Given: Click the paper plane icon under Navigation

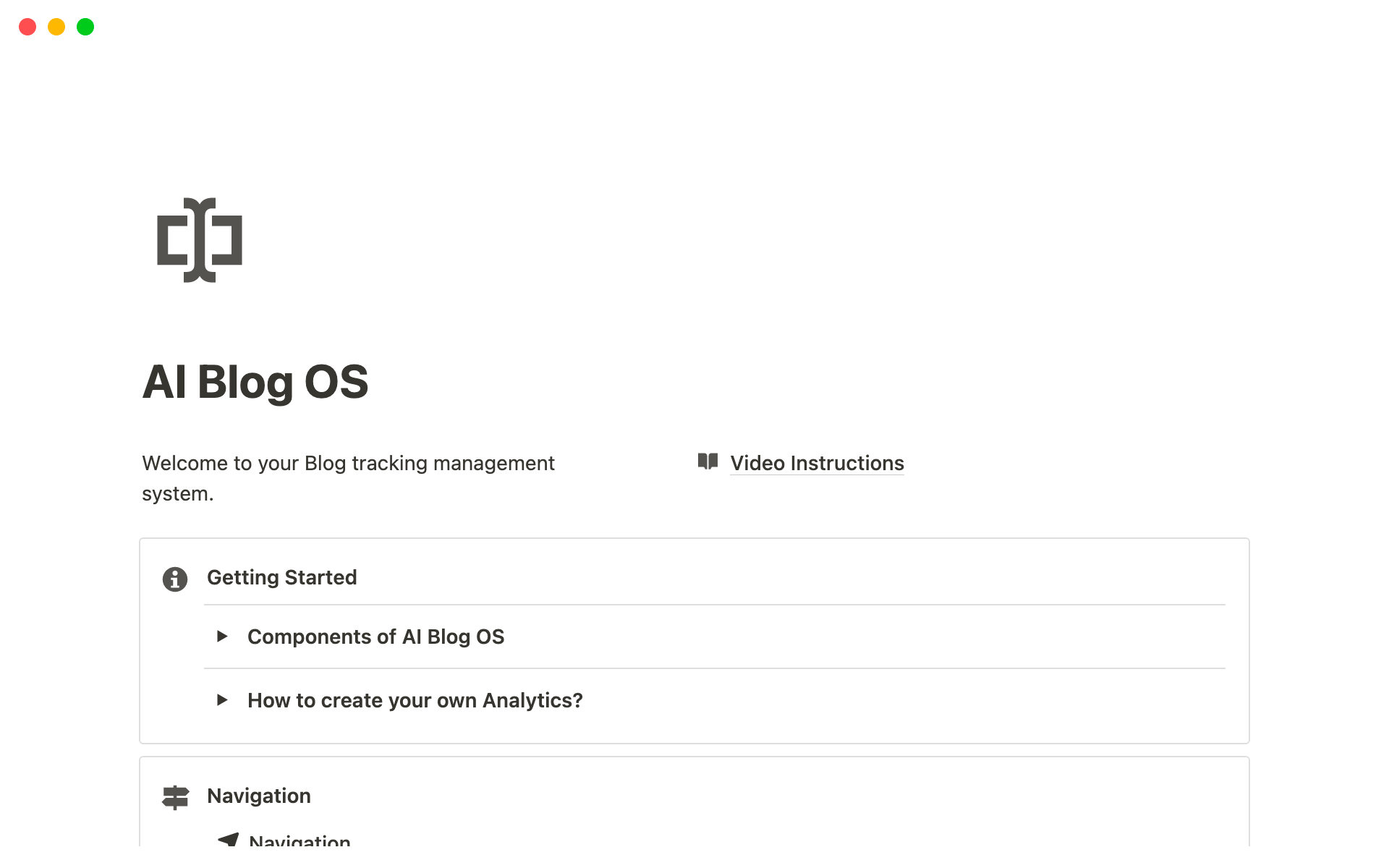Looking at the screenshot, I should [x=229, y=839].
